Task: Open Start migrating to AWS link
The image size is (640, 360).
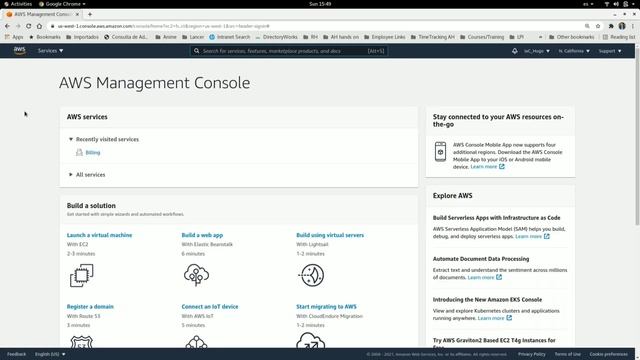Action: tap(326, 307)
